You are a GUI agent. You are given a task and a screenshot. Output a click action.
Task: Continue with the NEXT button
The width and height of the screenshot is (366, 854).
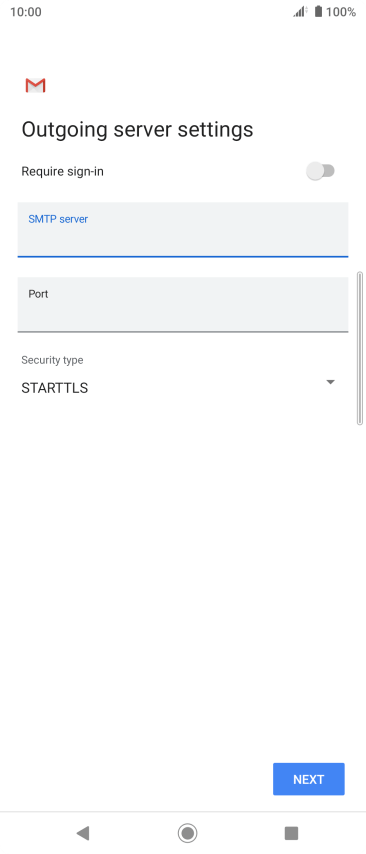pos(309,779)
